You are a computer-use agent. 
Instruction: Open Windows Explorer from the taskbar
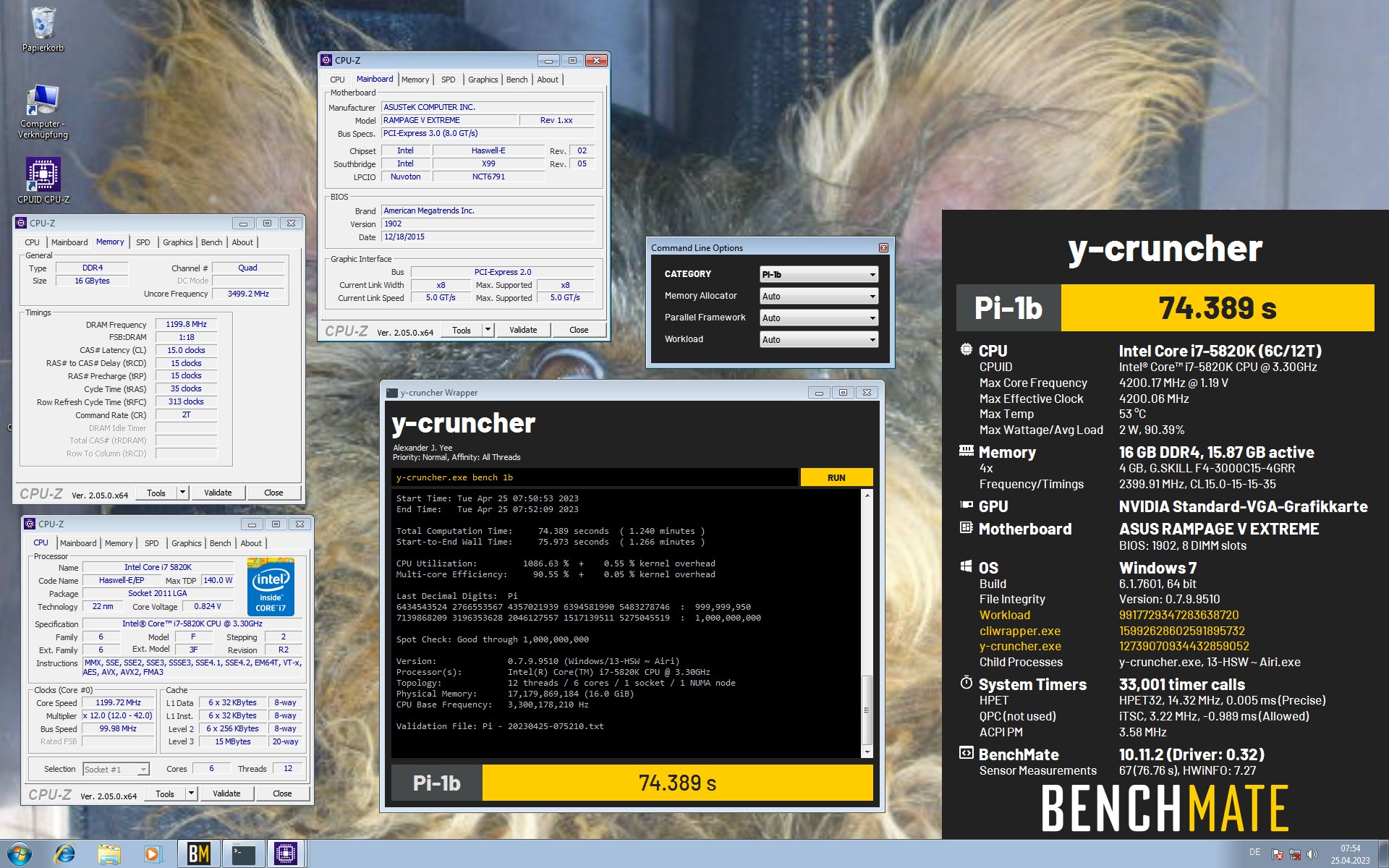[x=109, y=854]
